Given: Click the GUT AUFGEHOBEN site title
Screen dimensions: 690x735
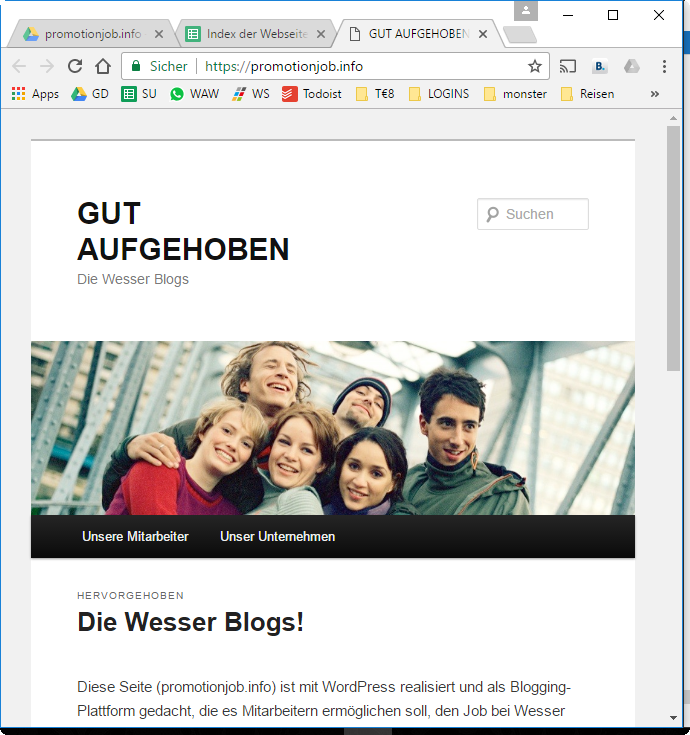Looking at the screenshot, I should point(183,231).
